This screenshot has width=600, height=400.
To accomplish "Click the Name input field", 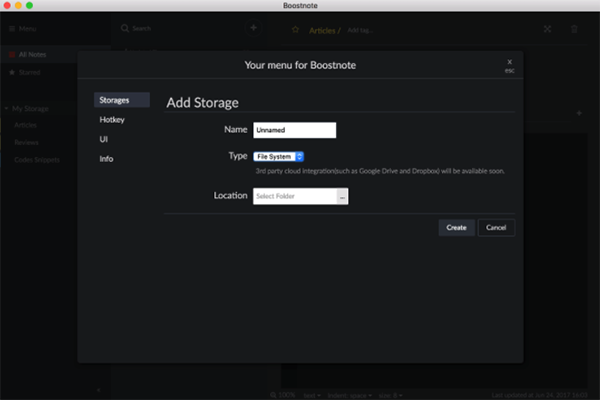I will 294,130.
